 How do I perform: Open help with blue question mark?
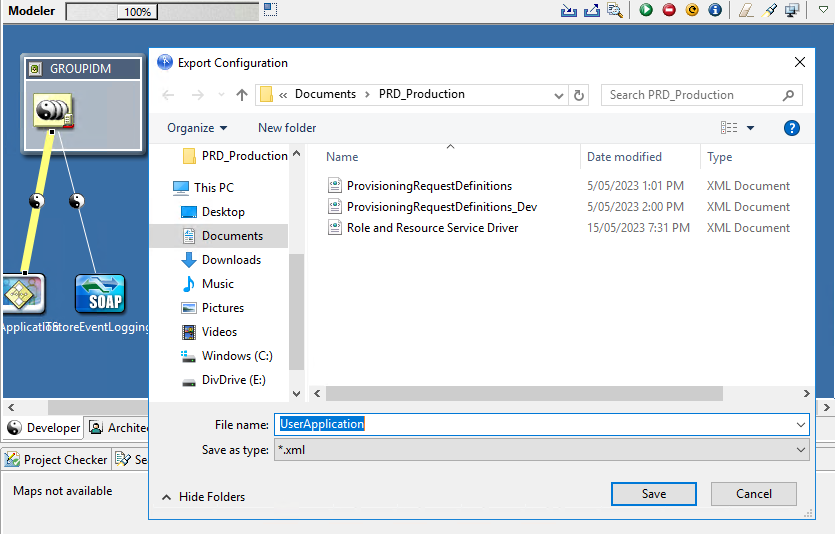(791, 128)
